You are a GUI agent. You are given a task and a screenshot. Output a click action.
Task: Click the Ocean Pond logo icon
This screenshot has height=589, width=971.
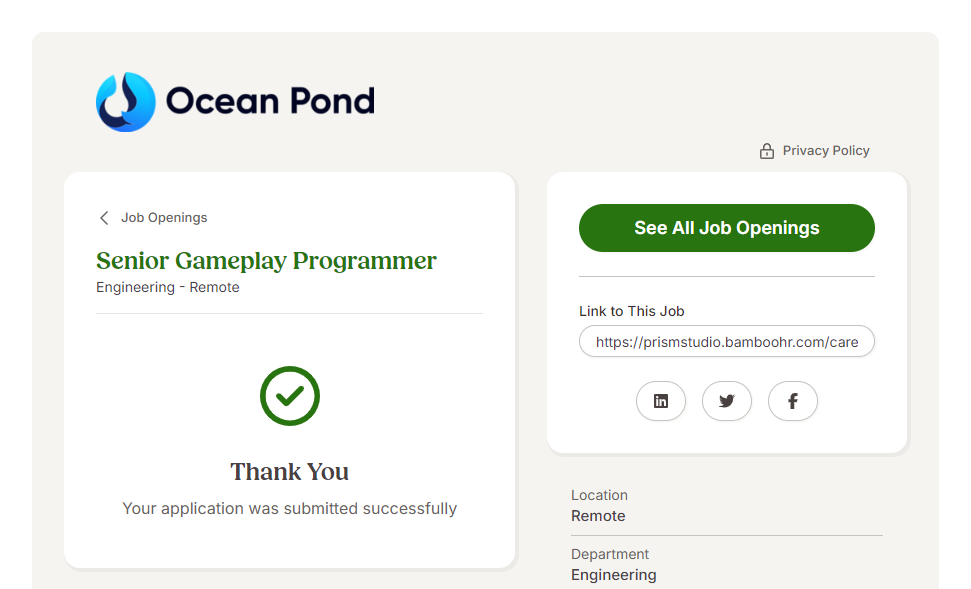point(126,101)
